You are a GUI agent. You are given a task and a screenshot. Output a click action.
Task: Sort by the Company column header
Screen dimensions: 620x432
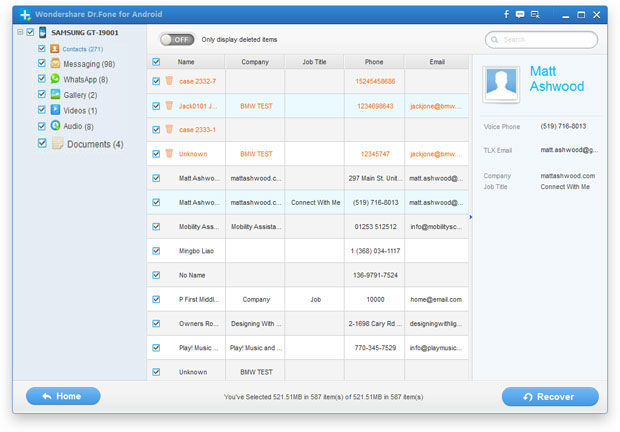[255, 62]
